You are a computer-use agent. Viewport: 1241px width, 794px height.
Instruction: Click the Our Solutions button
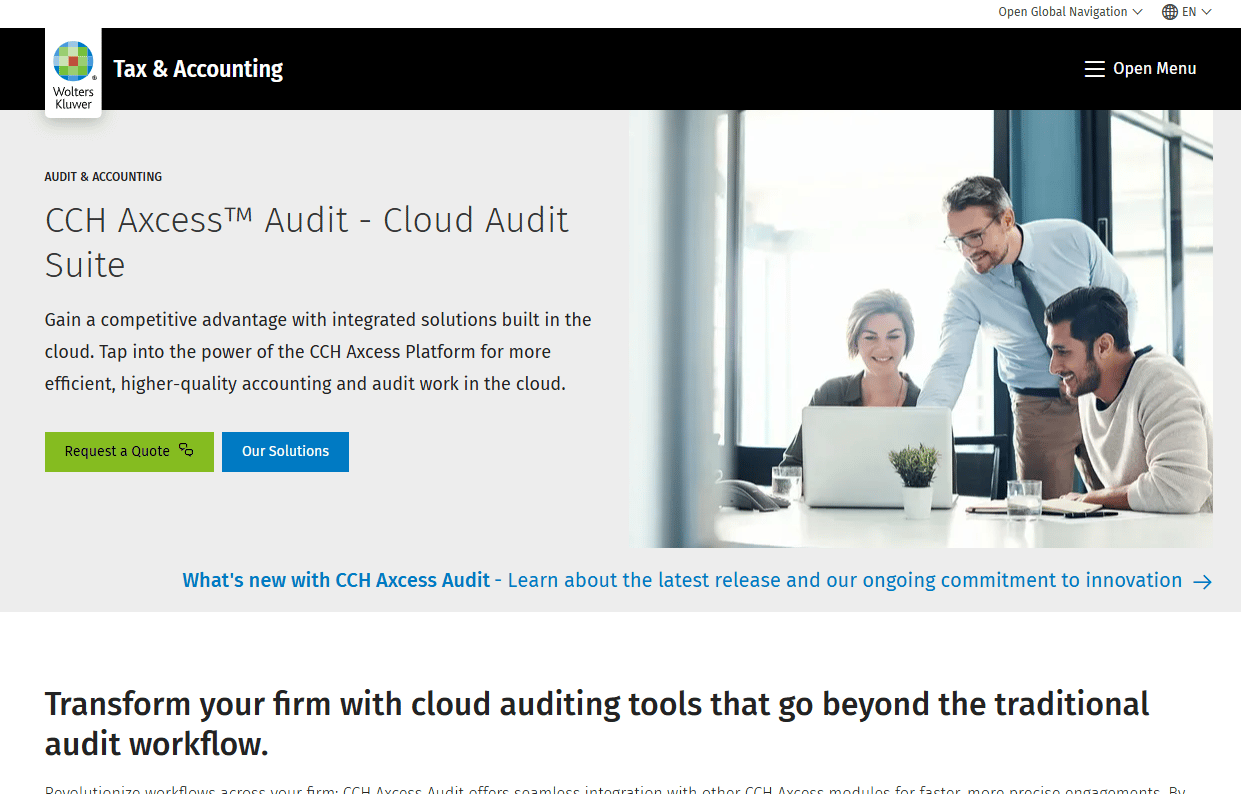(285, 452)
